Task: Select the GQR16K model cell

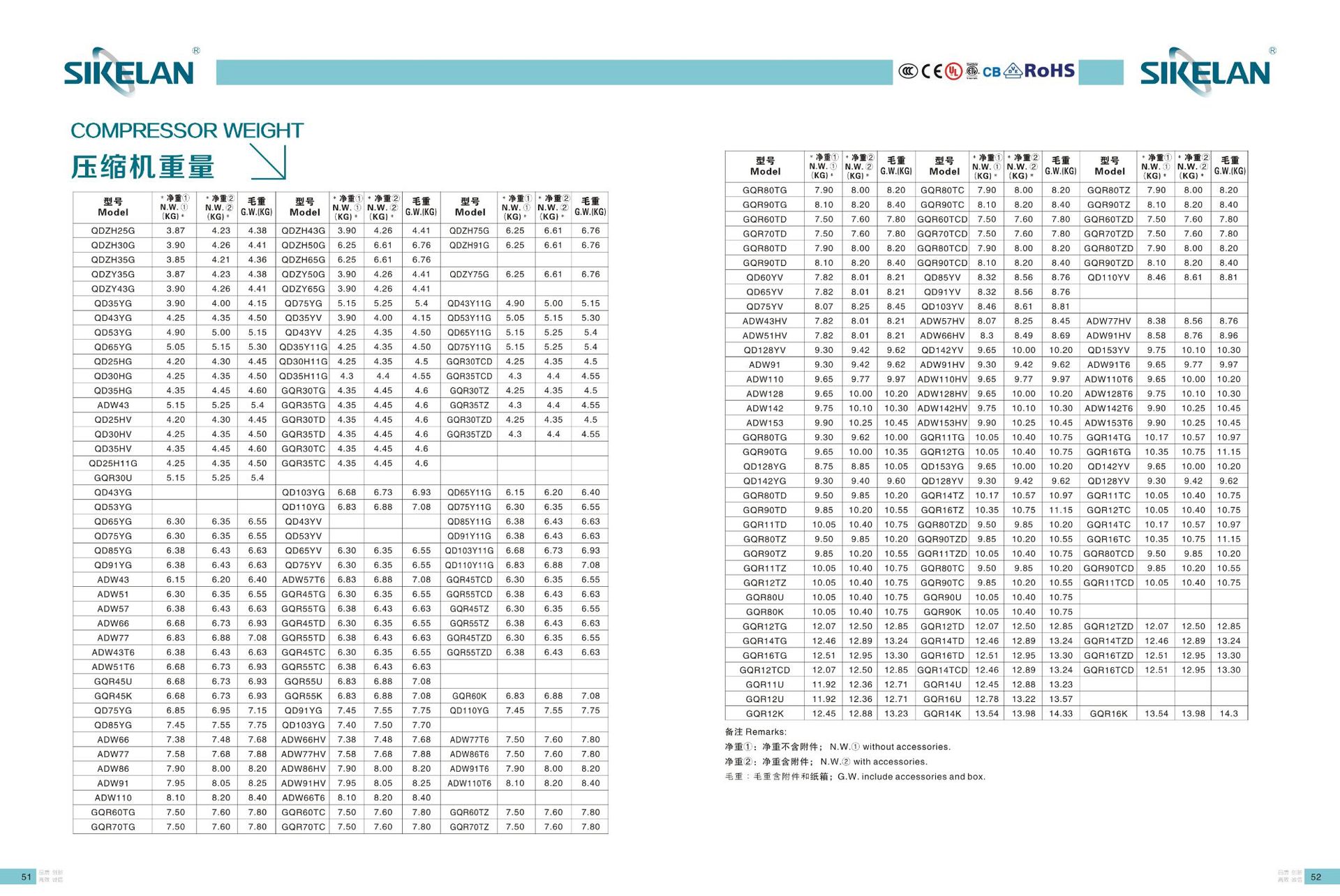Action: coord(1108,714)
